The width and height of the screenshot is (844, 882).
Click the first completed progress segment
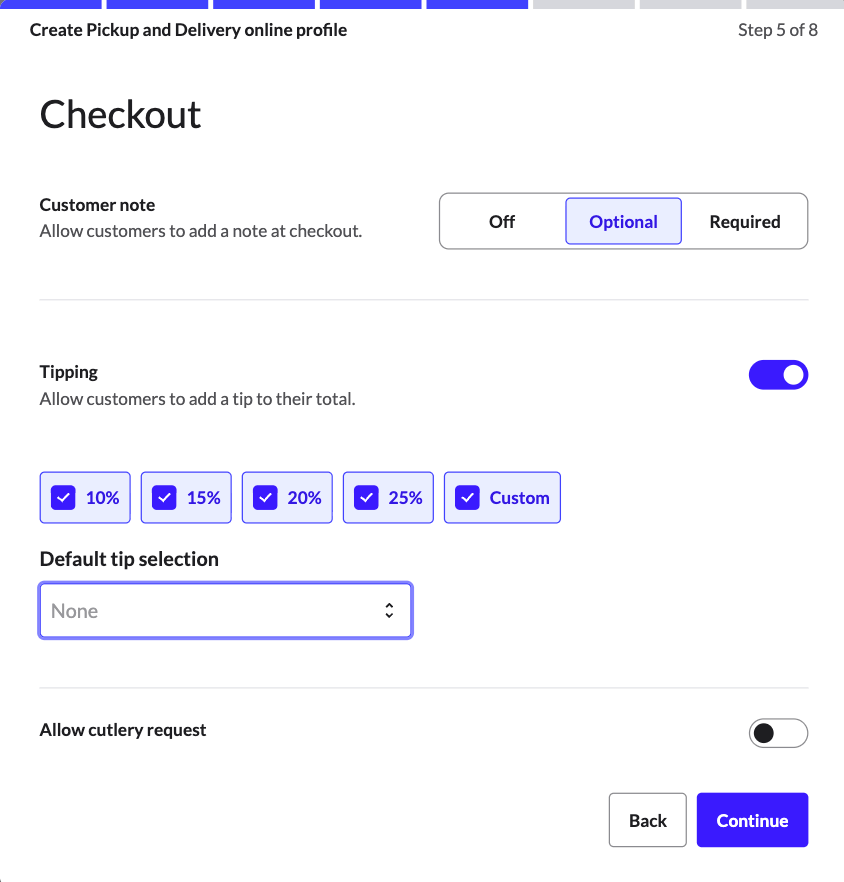[50, 4]
